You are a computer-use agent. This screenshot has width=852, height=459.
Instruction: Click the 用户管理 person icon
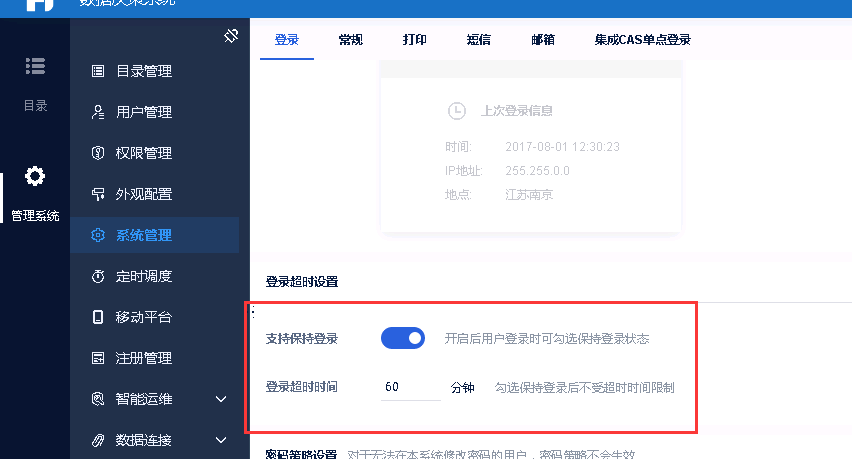[x=98, y=112]
